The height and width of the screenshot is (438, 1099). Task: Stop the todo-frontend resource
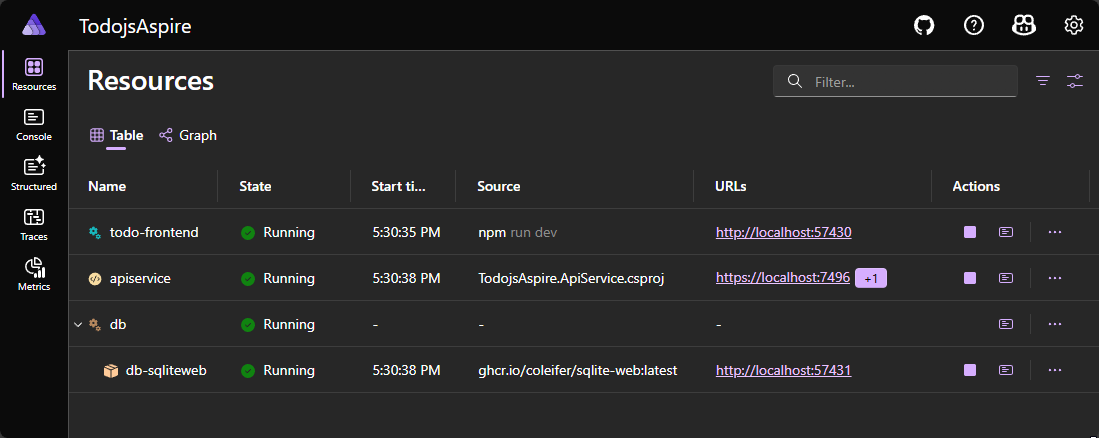[970, 232]
